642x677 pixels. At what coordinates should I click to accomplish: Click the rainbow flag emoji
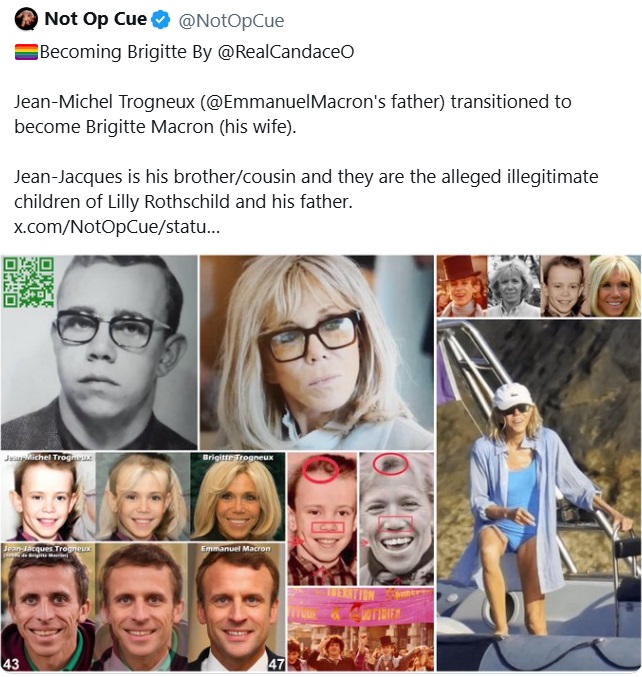(x=26, y=52)
